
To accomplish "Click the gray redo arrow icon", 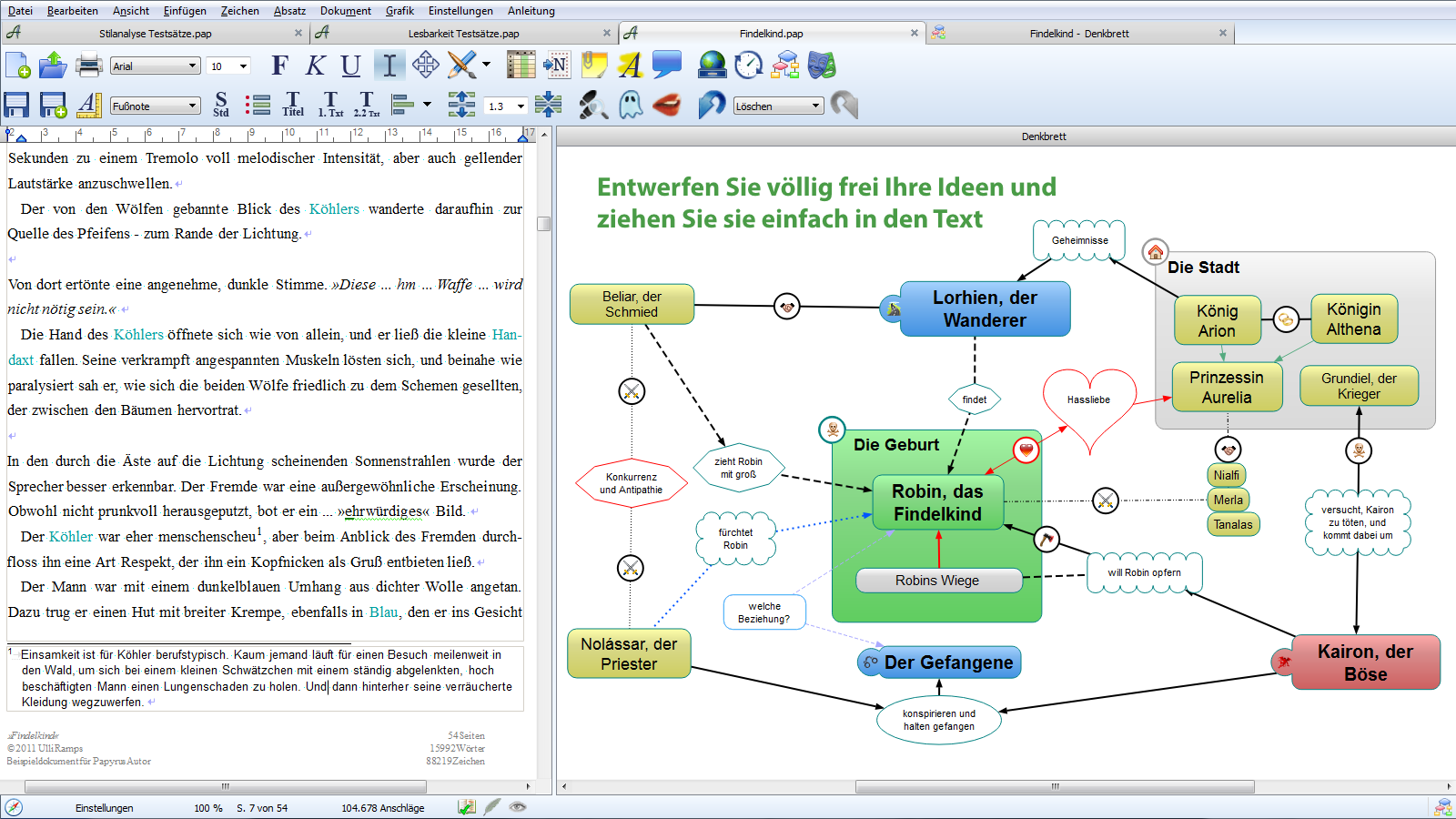I will pos(844,106).
